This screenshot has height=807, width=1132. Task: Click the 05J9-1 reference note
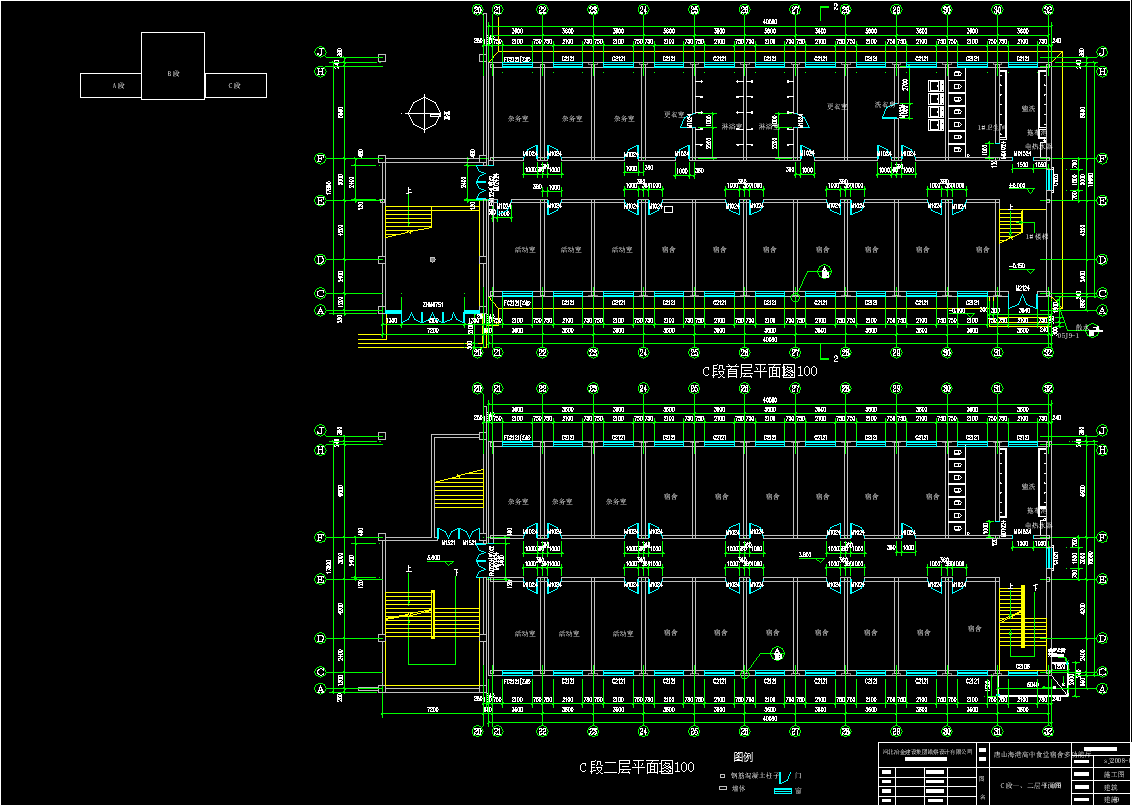1069,336
